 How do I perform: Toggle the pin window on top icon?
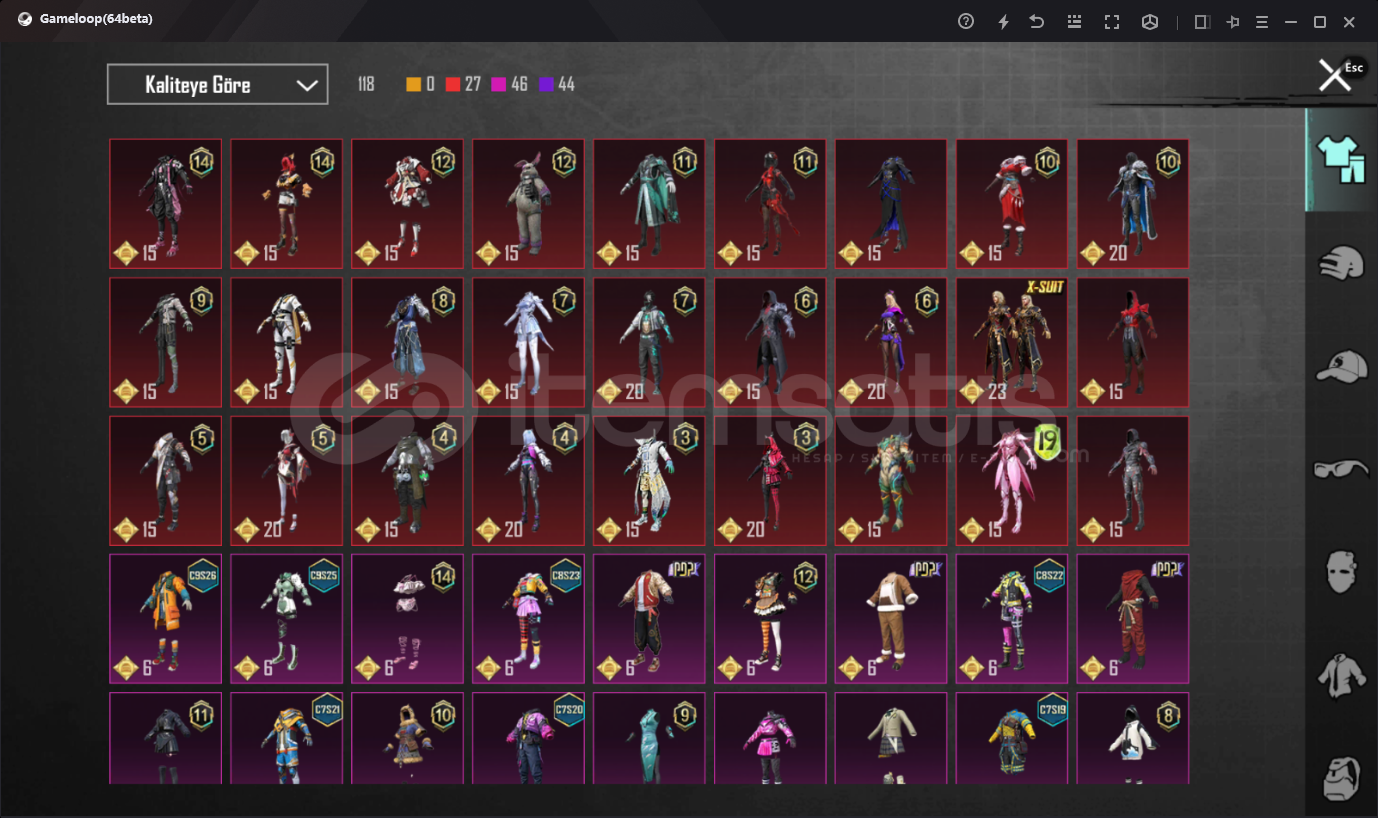[x=1233, y=21]
